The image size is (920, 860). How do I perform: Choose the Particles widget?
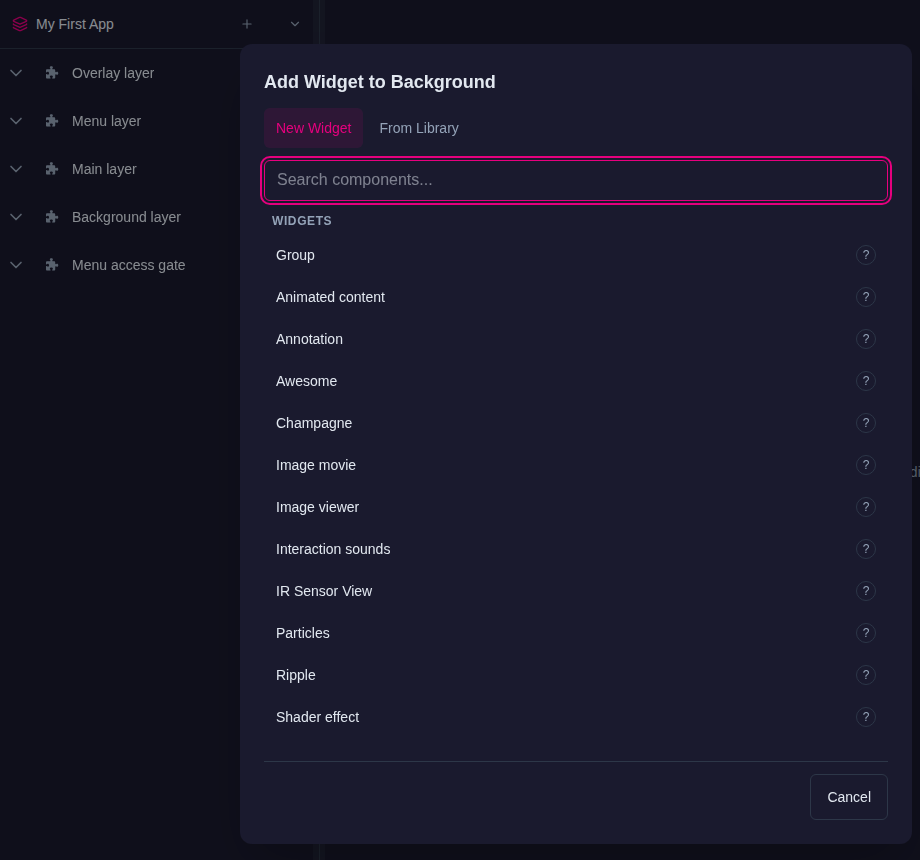click(x=576, y=633)
